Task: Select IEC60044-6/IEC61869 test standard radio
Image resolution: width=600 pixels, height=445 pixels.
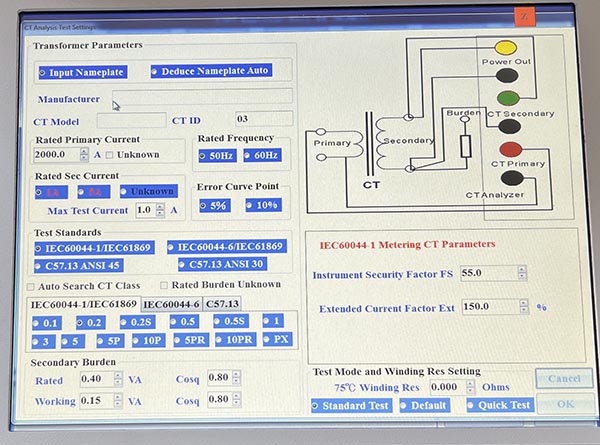Action: tap(227, 246)
